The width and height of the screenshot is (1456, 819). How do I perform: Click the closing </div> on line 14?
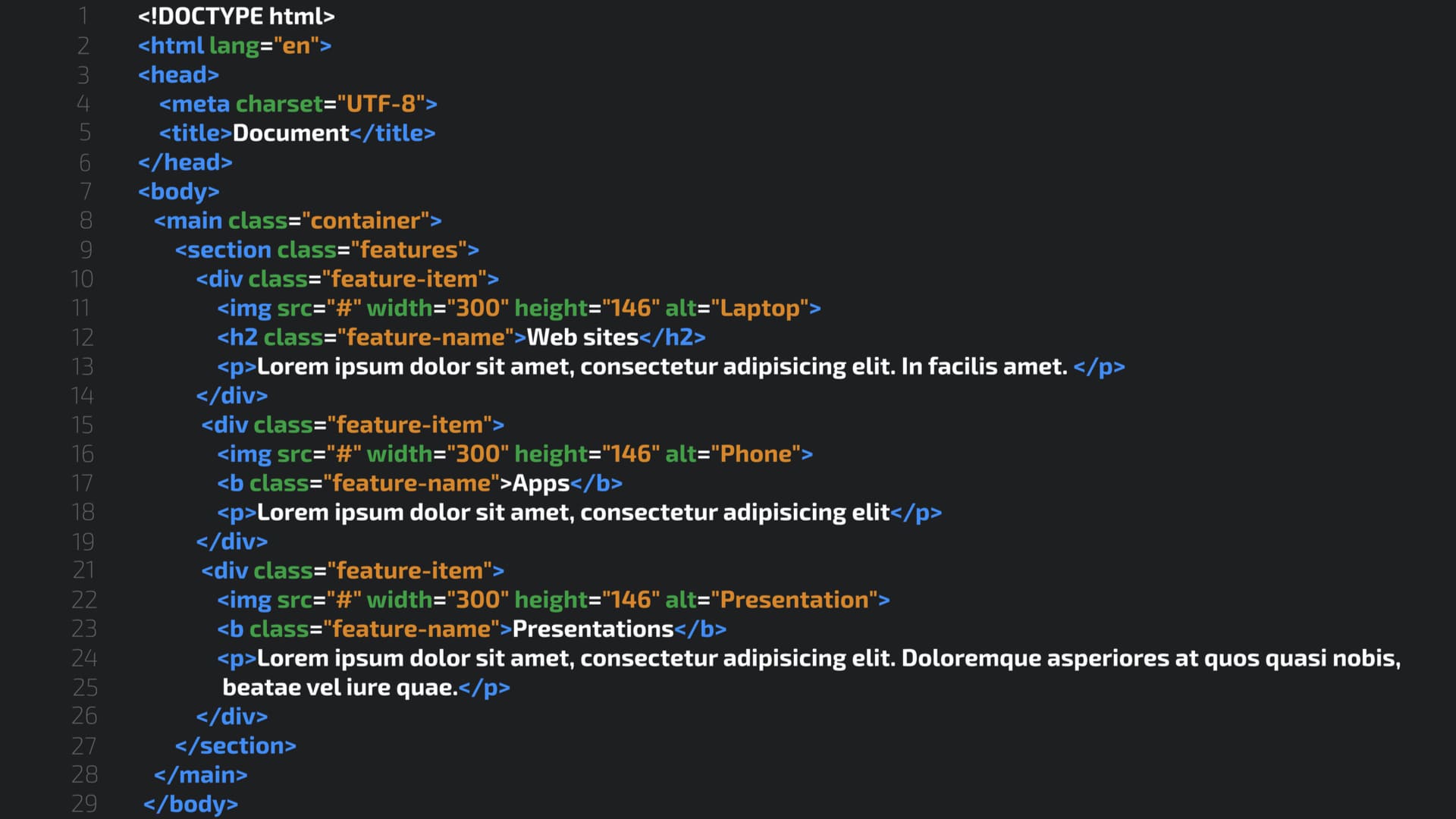231,396
